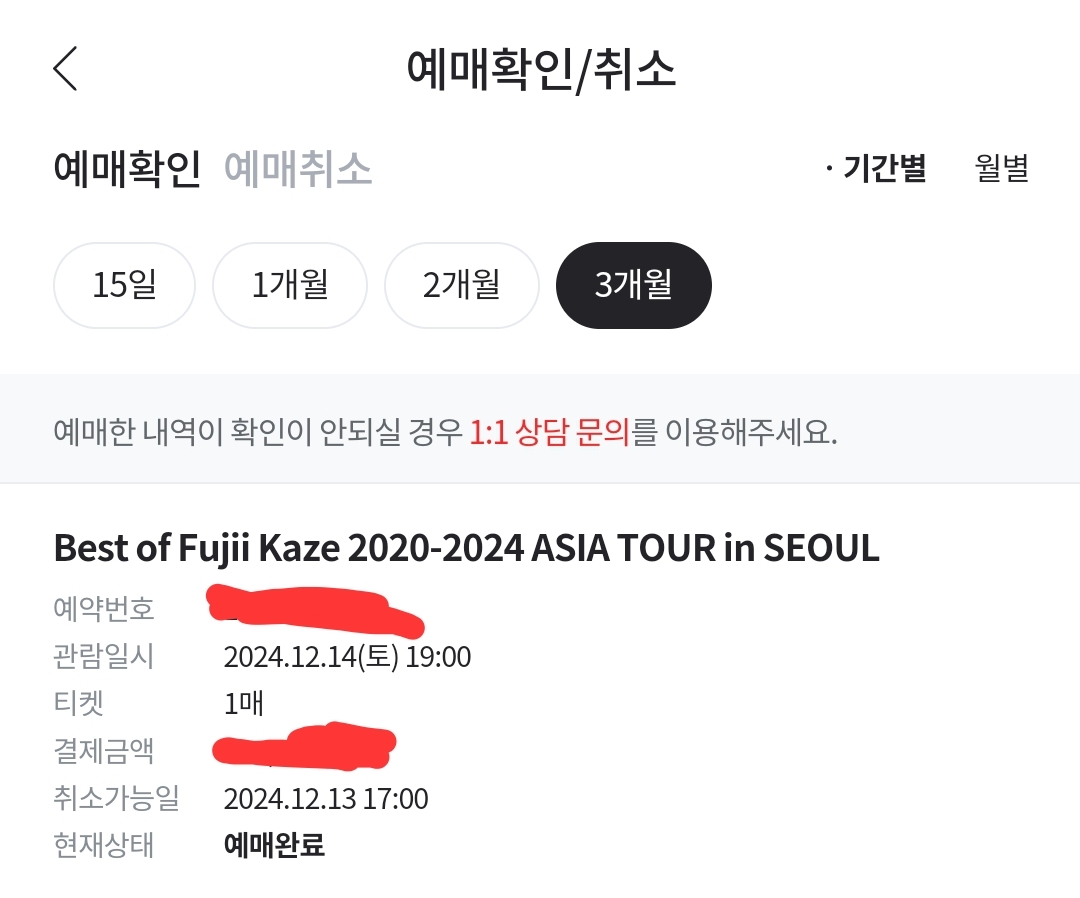This screenshot has height=898, width=1080.
Task: Choose the 2개월 period filter
Action: 461,285
